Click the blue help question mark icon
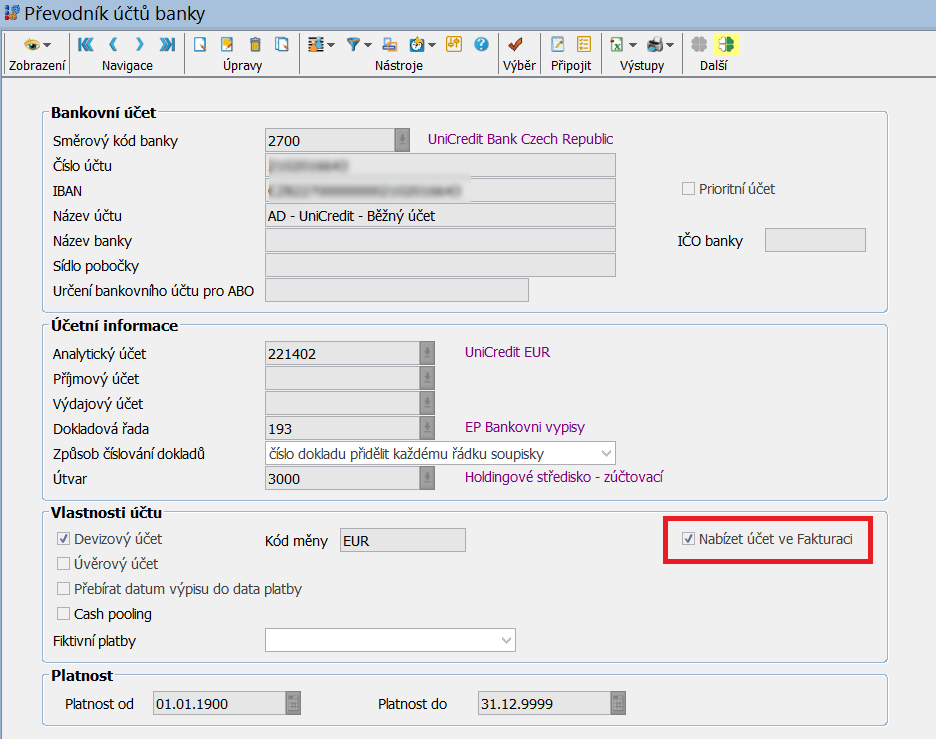The height and width of the screenshot is (739, 936). click(x=481, y=44)
